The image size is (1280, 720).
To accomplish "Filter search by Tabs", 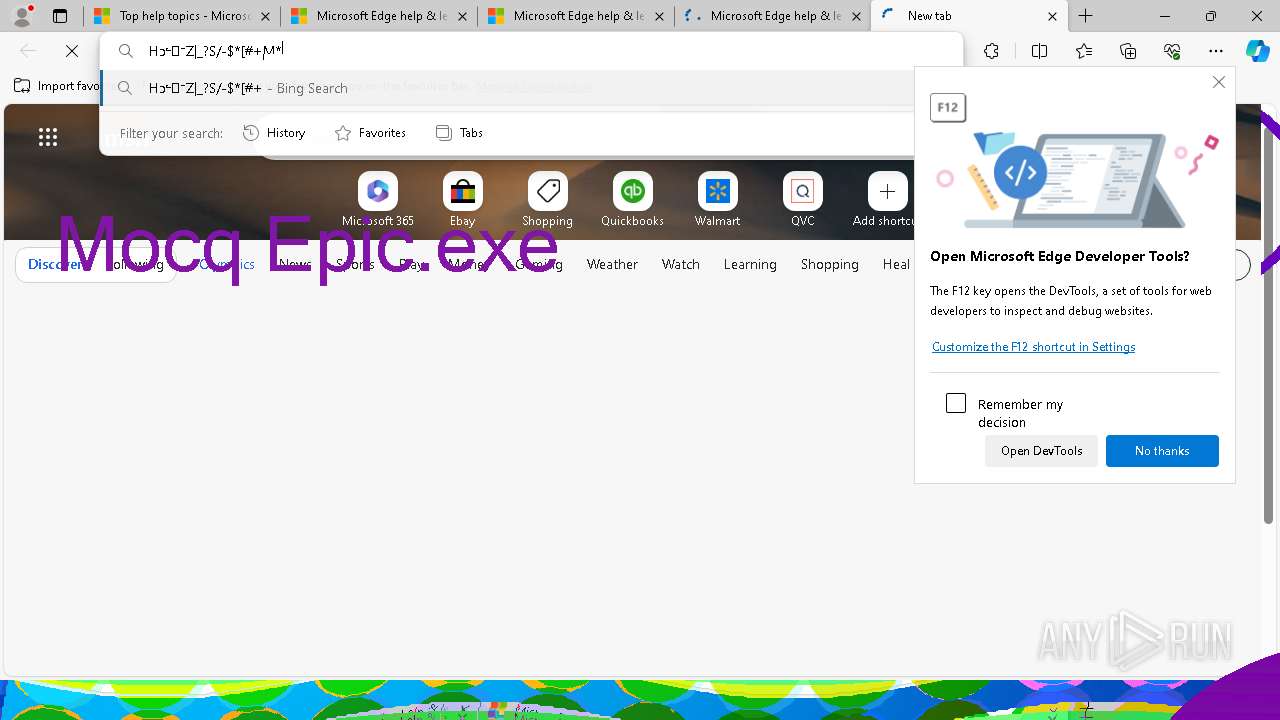I will coord(459,133).
